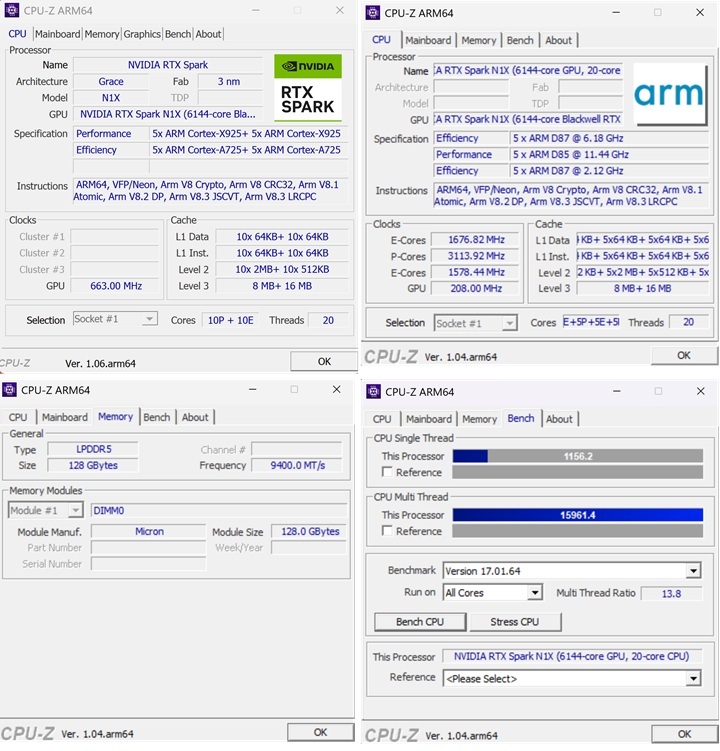Click OK in the Ver. 1.06 window
Image resolution: width=720 pixels, height=751 pixels.
[324, 361]
